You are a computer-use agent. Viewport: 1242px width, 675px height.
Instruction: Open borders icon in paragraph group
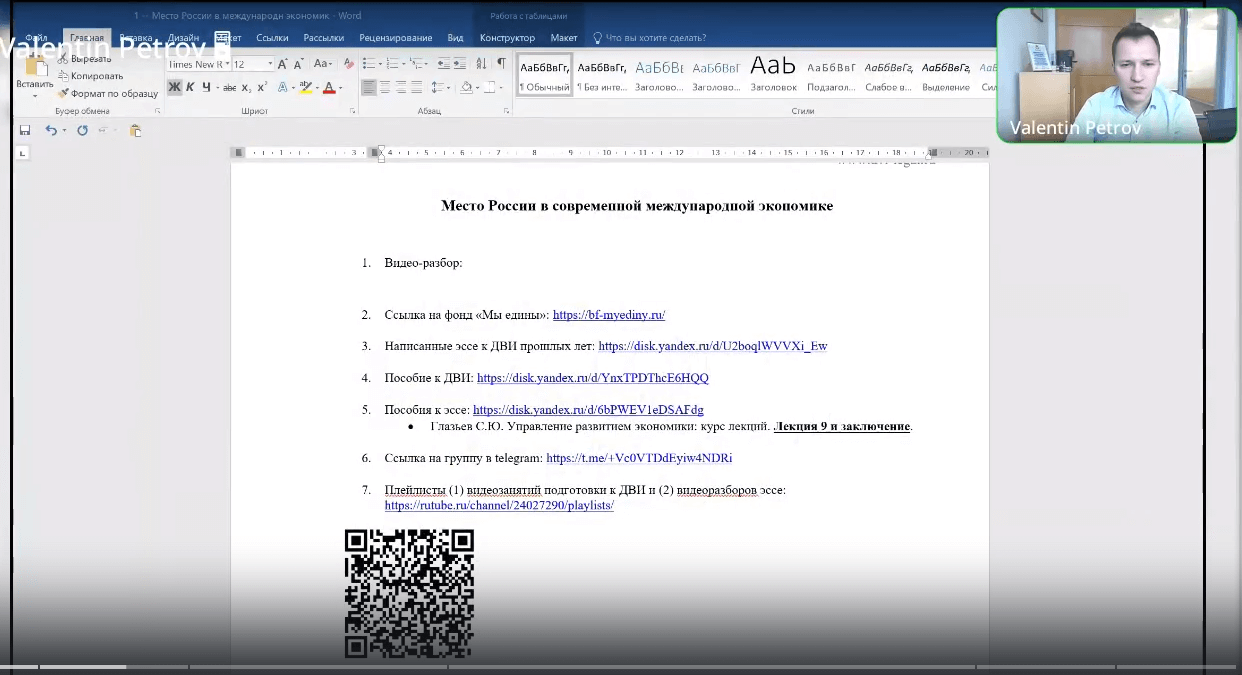tap(489, 88)
